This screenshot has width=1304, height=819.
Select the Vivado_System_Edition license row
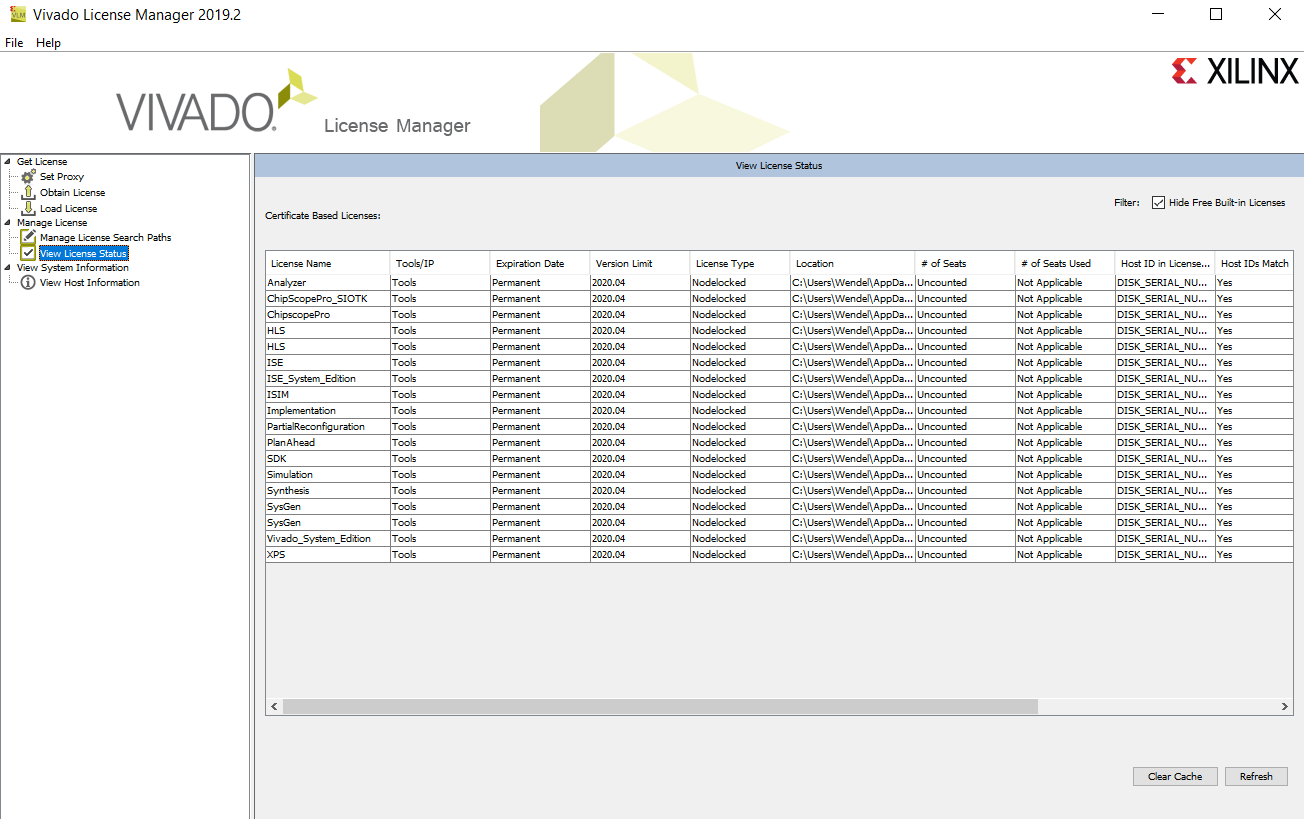[x=319, y=539]
